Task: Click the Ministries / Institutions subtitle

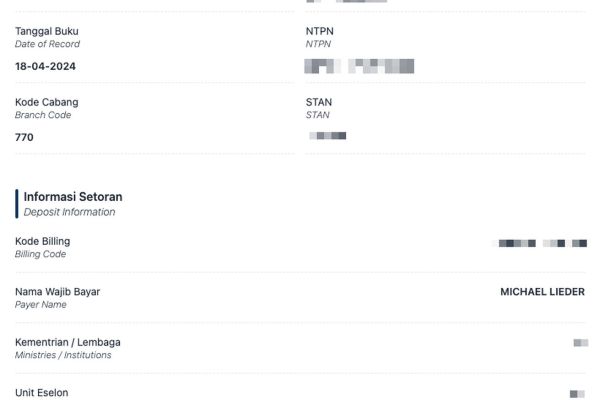Action: click(63, 355)
